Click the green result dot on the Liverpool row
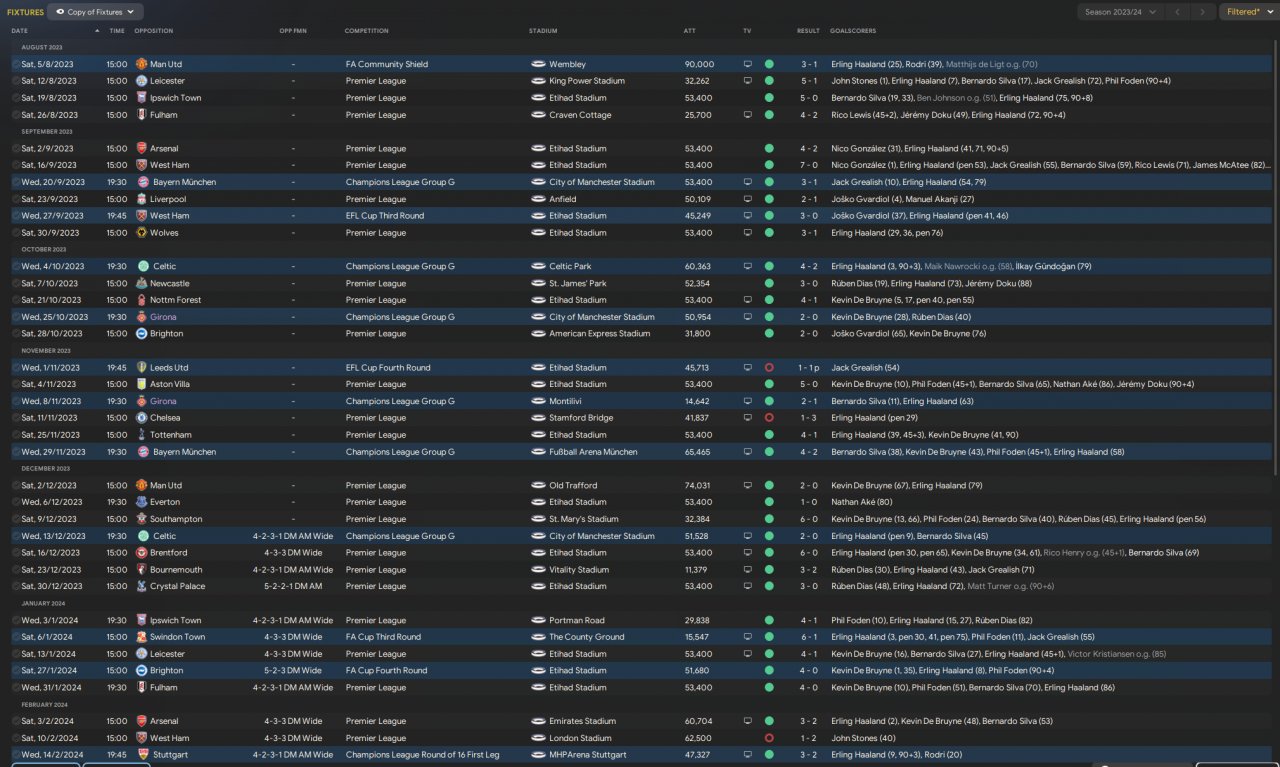 pos(769,199)
